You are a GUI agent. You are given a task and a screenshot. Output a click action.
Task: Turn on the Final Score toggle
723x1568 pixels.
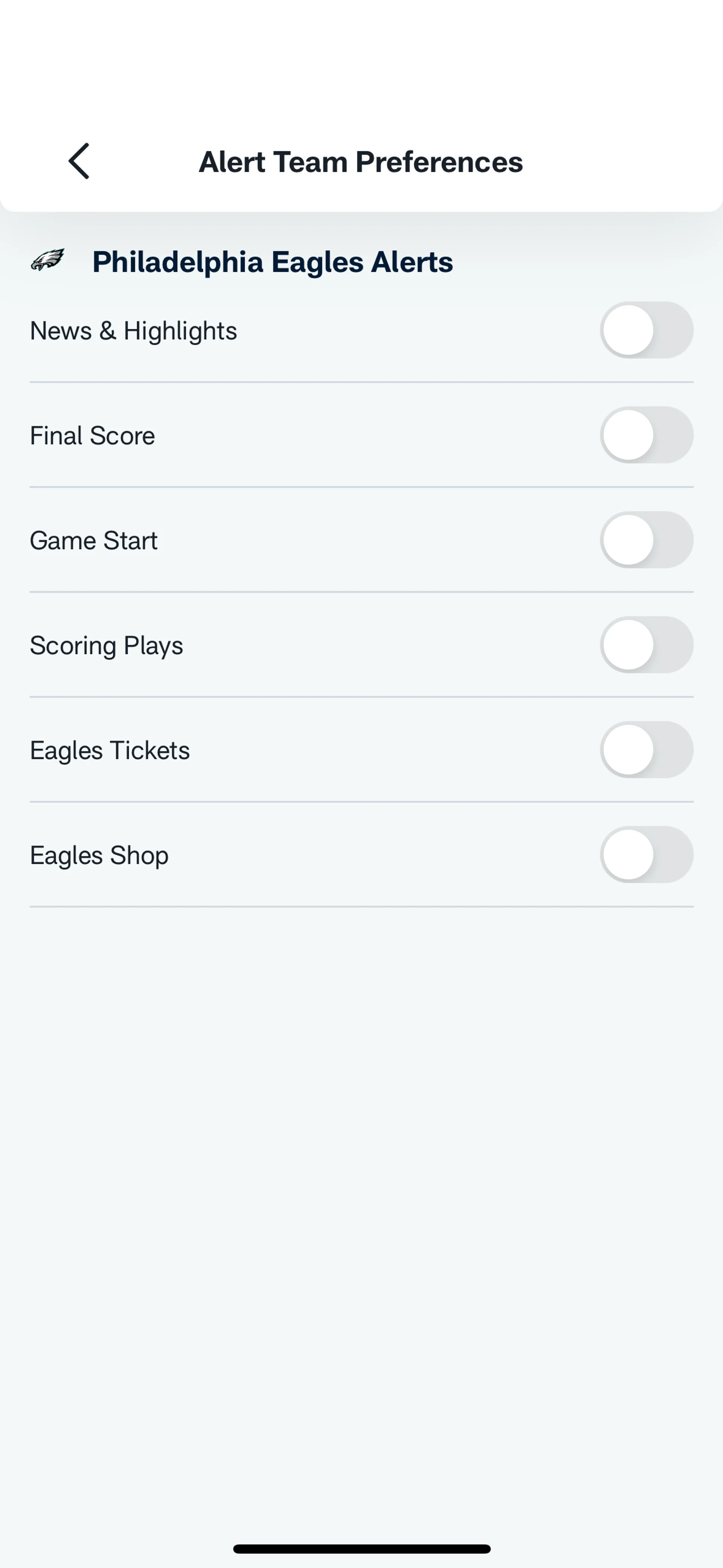(x=646, y=435)
